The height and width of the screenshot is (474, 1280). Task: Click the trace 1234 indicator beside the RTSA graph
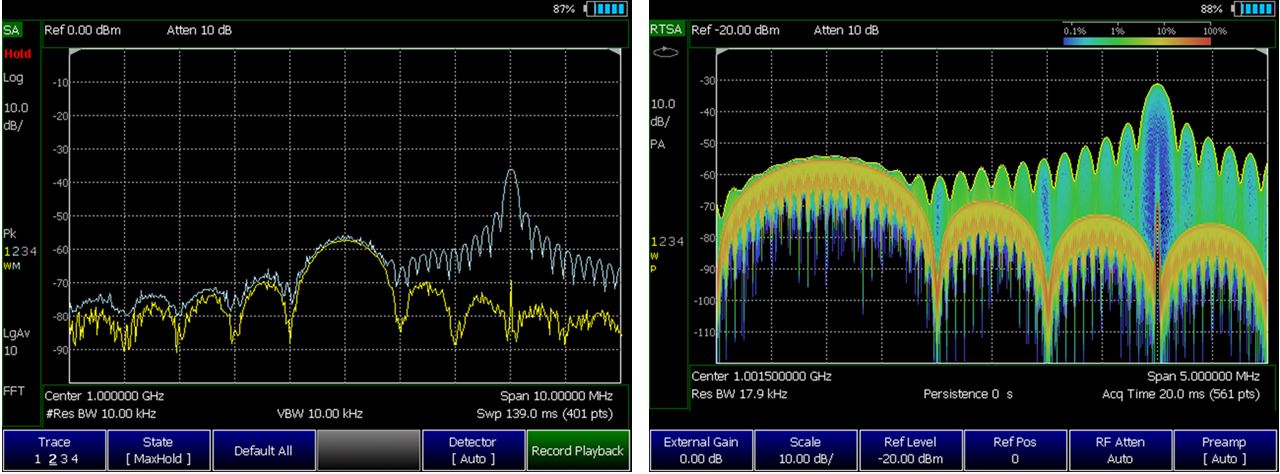pos(666,241)
